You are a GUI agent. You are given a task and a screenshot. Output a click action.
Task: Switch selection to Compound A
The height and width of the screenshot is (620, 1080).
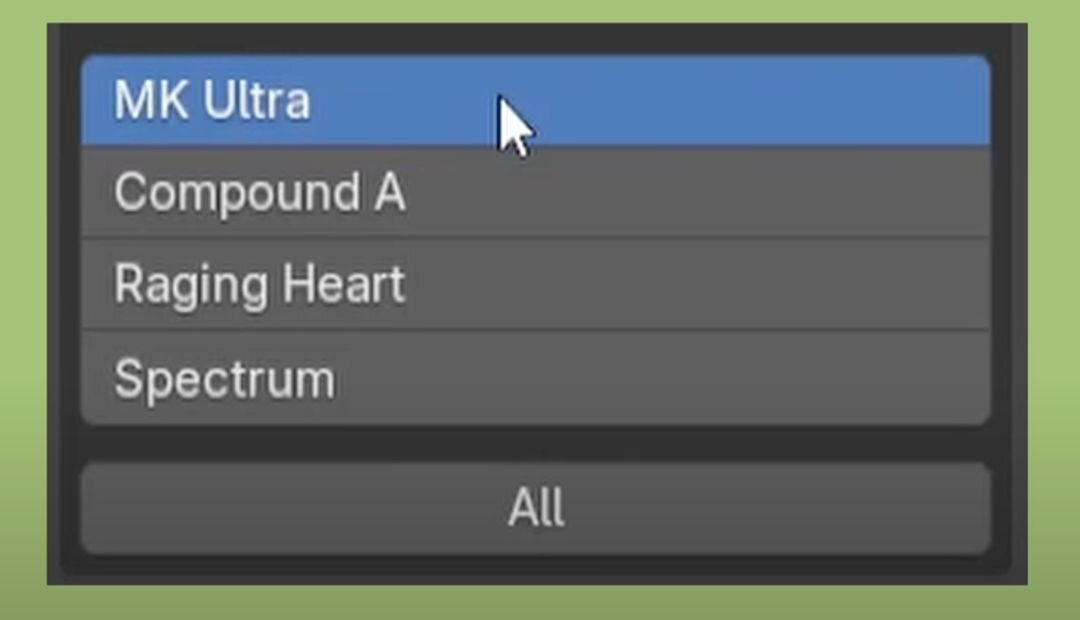(x=535, y=192)
